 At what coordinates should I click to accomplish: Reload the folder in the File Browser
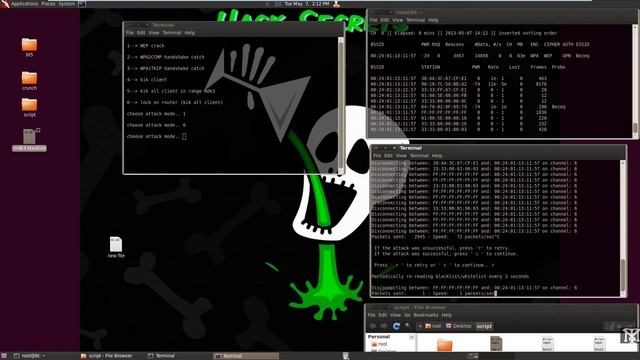pos(396,326)
